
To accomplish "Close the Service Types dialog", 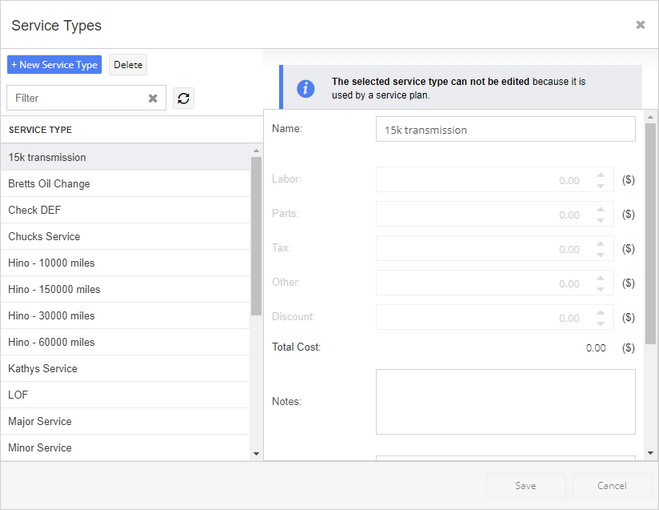I will (640, 25).
